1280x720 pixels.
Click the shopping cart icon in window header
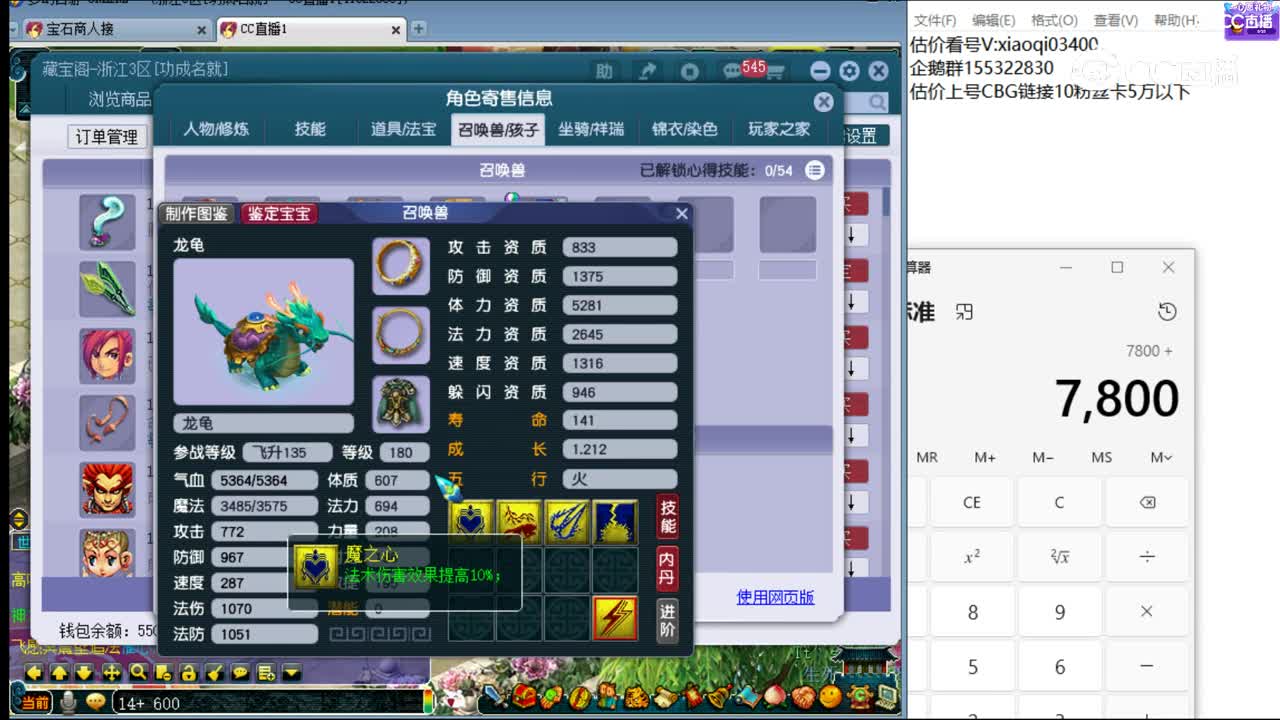coord(775,70)
